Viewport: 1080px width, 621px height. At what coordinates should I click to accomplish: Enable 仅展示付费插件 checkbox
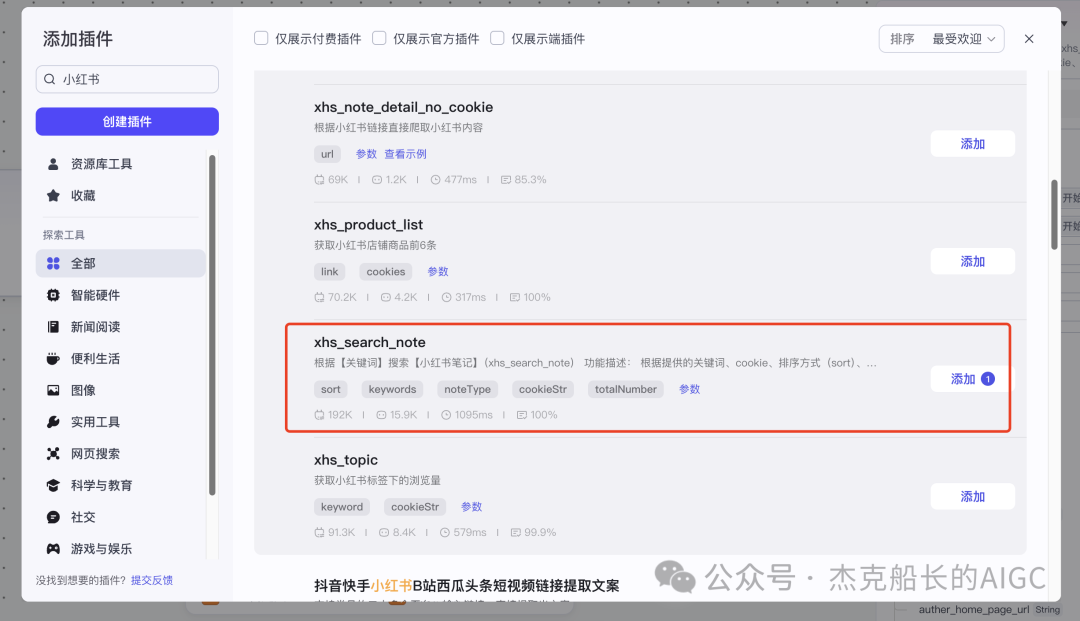tap(261, 38)
